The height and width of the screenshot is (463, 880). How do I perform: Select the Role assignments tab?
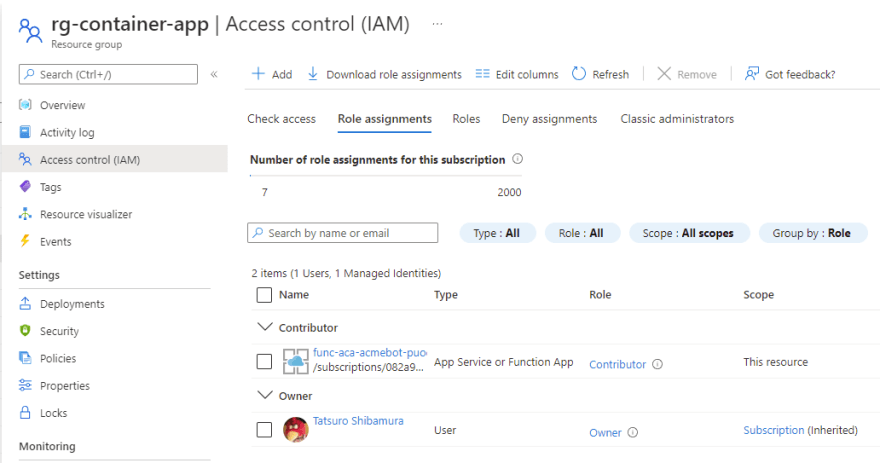coord(384,119)
